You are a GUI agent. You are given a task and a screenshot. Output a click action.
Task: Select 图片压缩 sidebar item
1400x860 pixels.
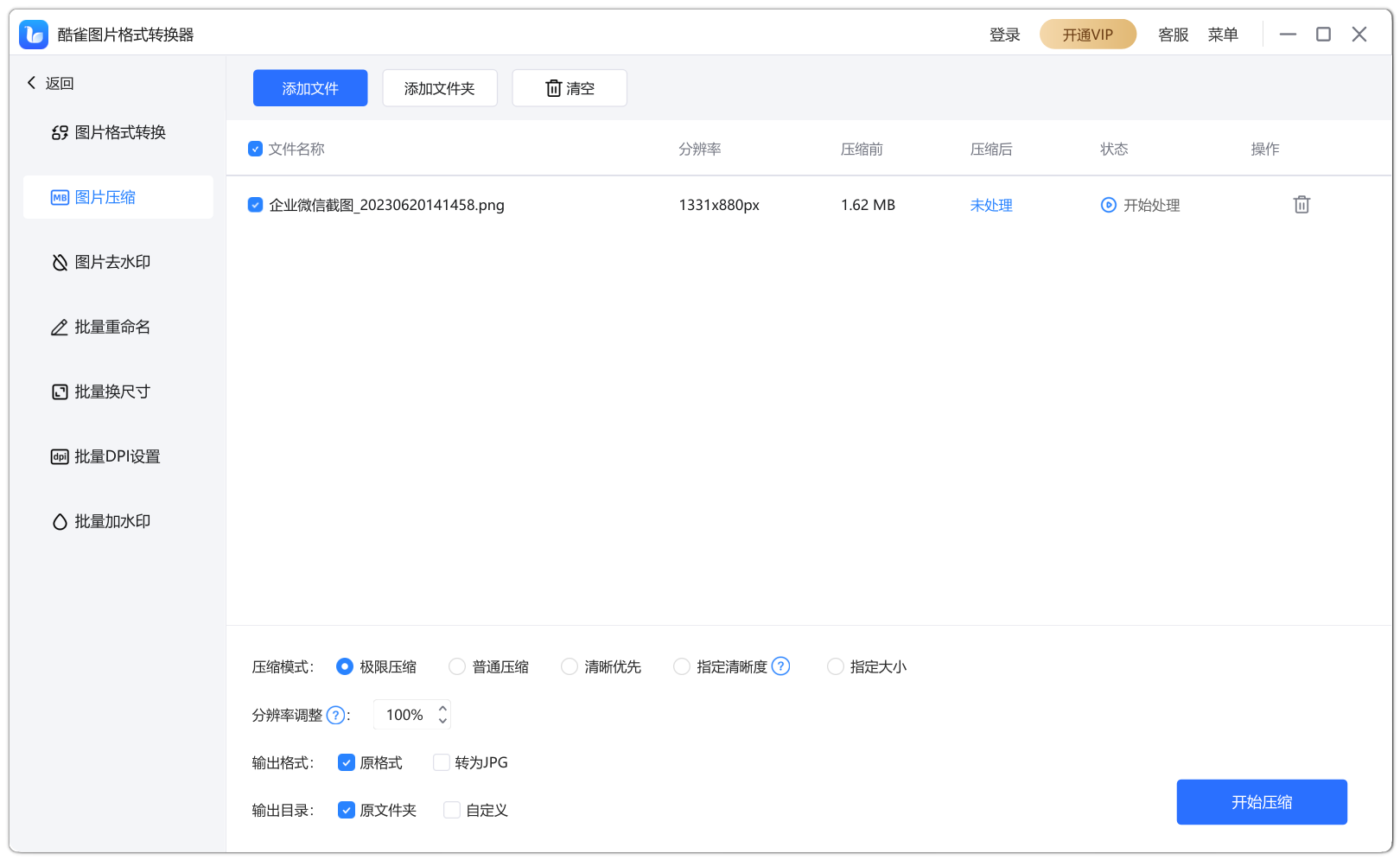point(118,197)
